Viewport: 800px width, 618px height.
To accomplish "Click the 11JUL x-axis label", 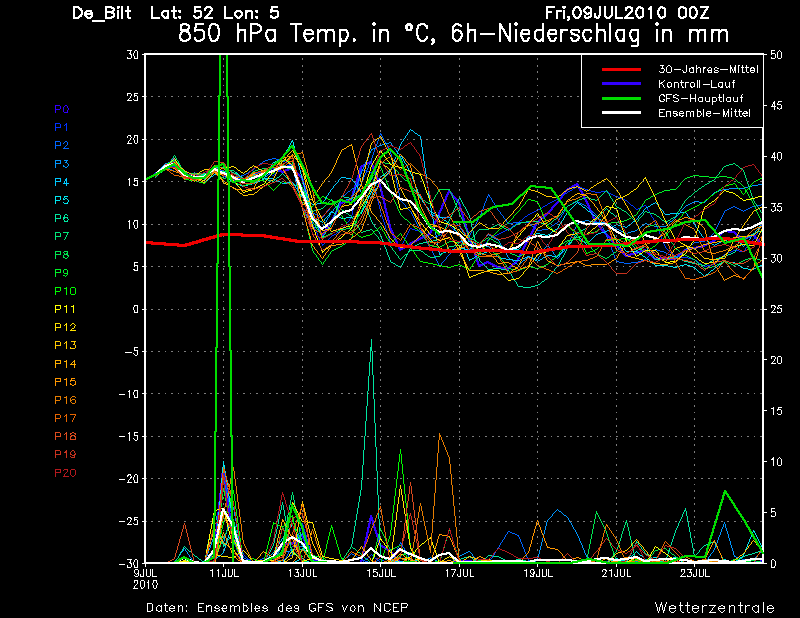I will pyautogui.click(x=224, y=574).
